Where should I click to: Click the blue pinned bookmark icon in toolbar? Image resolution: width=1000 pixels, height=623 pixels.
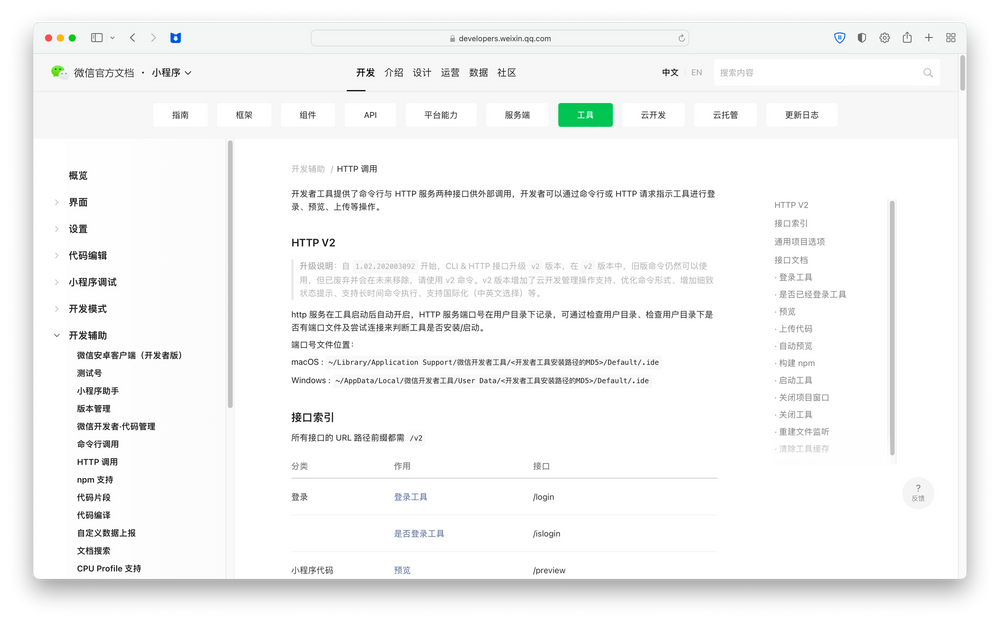(174, 37)
